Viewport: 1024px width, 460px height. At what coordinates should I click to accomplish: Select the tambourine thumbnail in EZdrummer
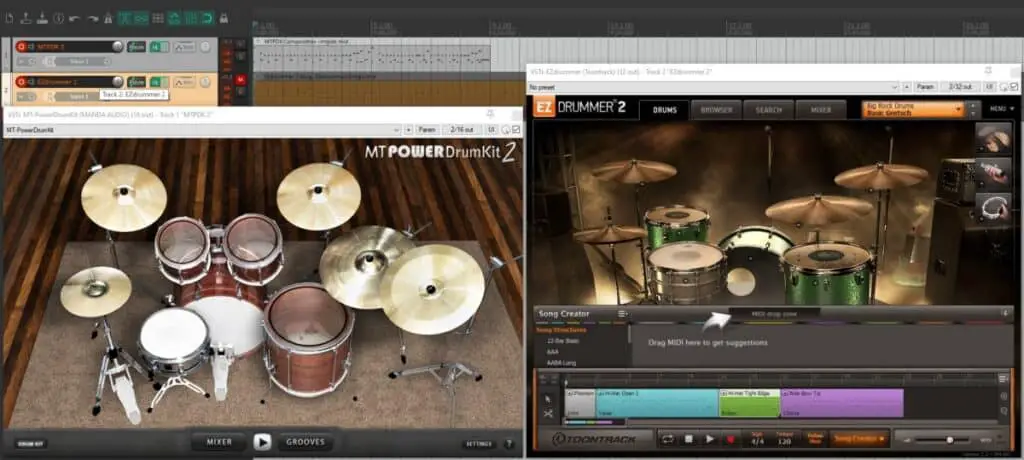[x=993, y=207]
